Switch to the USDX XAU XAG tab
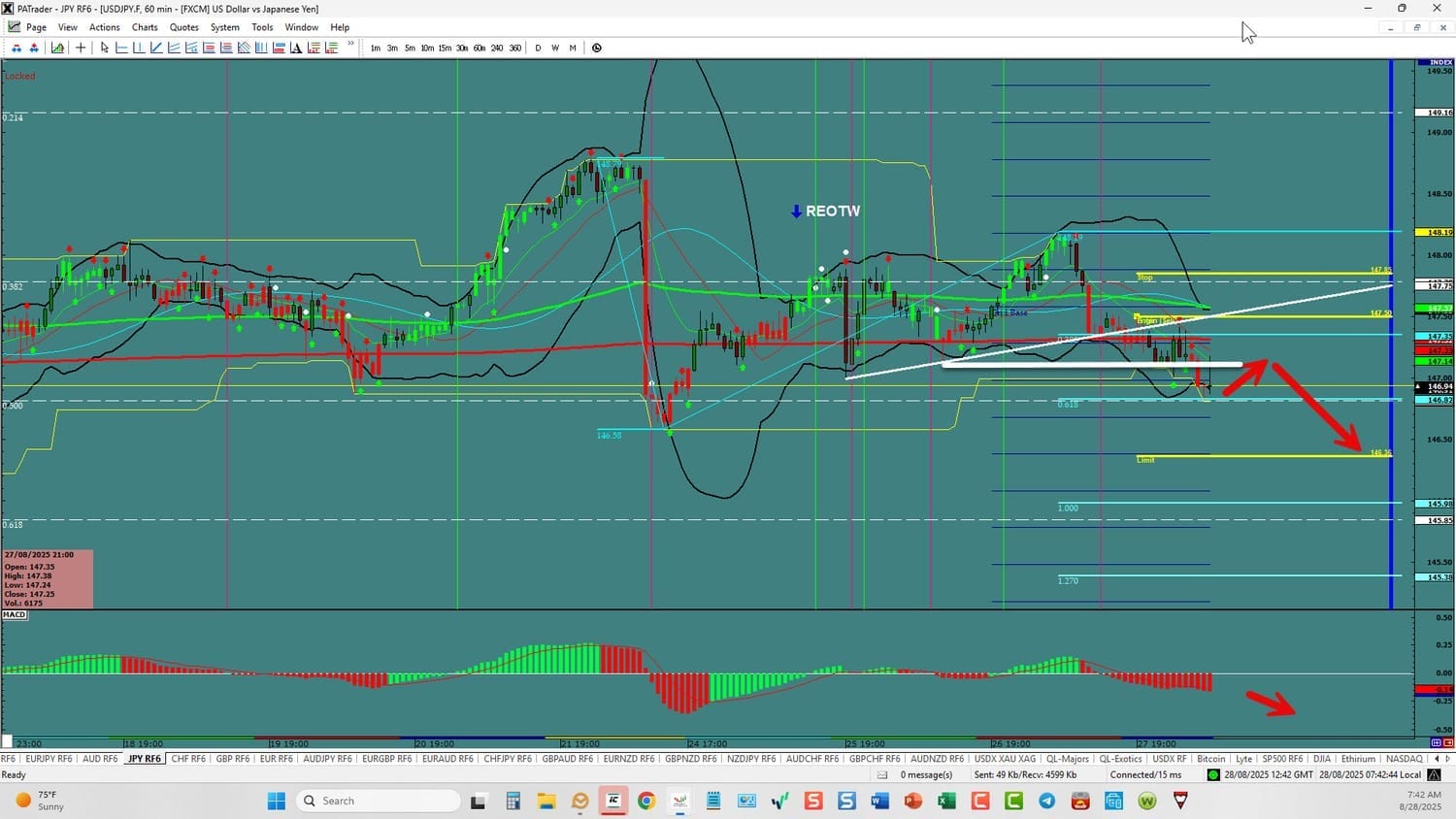The height and width of the screenshot is (819, 1456). click(1006, 759)
